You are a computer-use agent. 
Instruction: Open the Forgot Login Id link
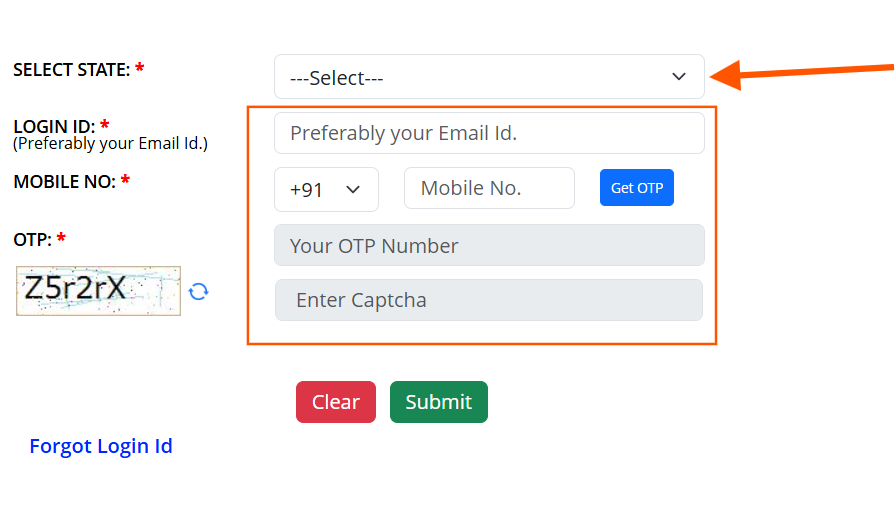[x=101, y=446]
